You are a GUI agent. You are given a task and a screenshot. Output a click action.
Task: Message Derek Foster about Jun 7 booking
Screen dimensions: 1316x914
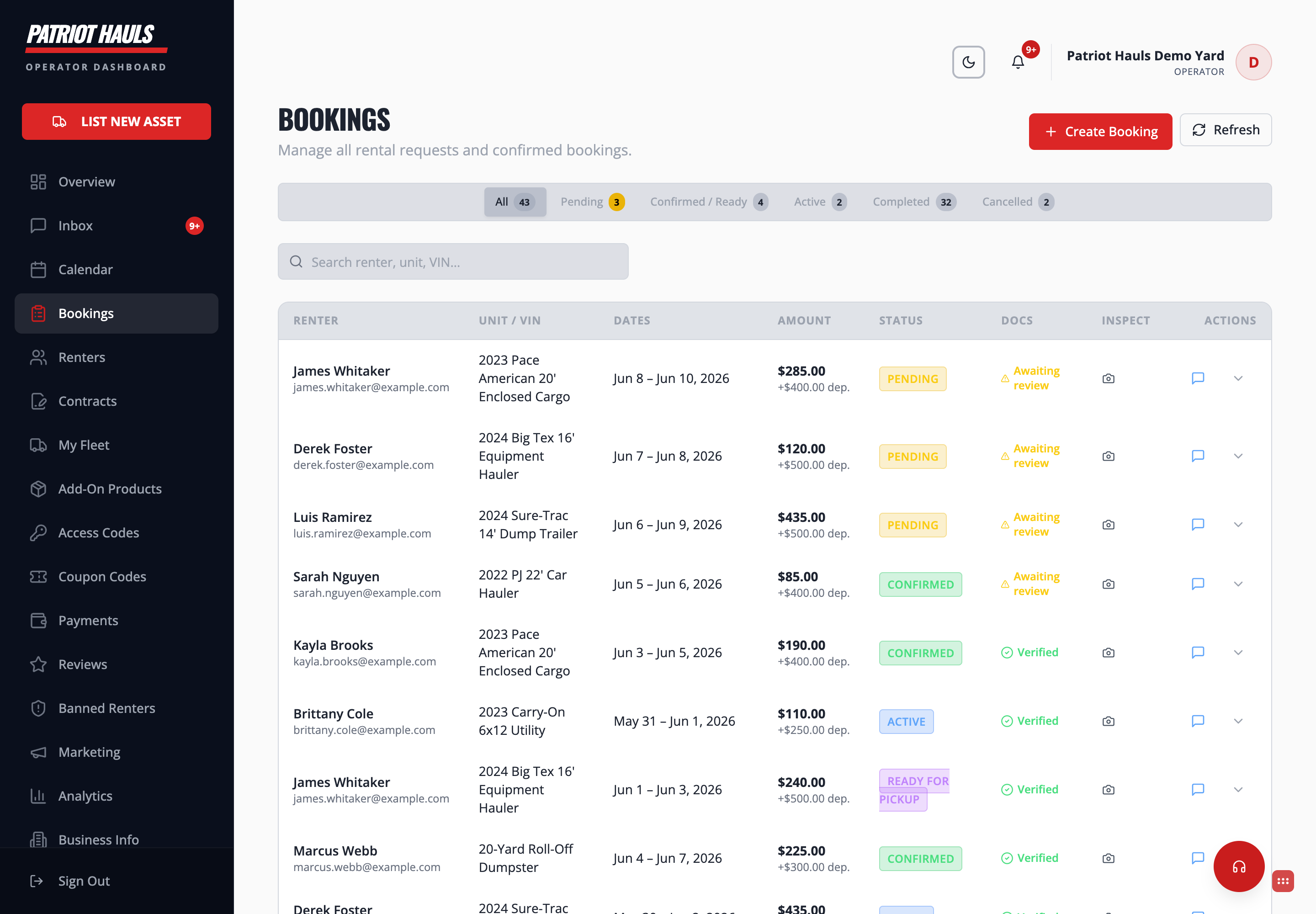(1198, 457)
